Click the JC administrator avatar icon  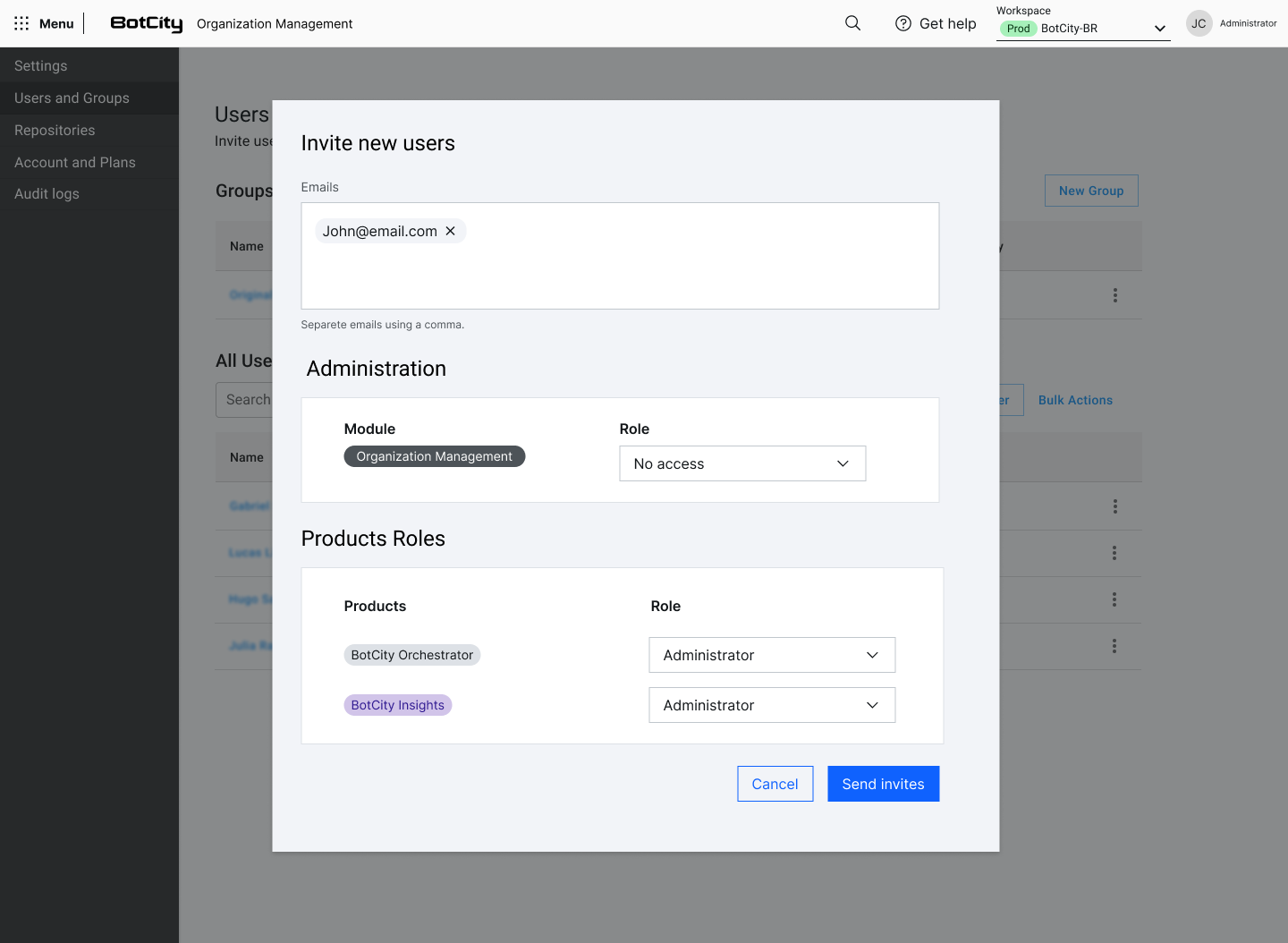pyautogui.click(x=1198, y=23)
